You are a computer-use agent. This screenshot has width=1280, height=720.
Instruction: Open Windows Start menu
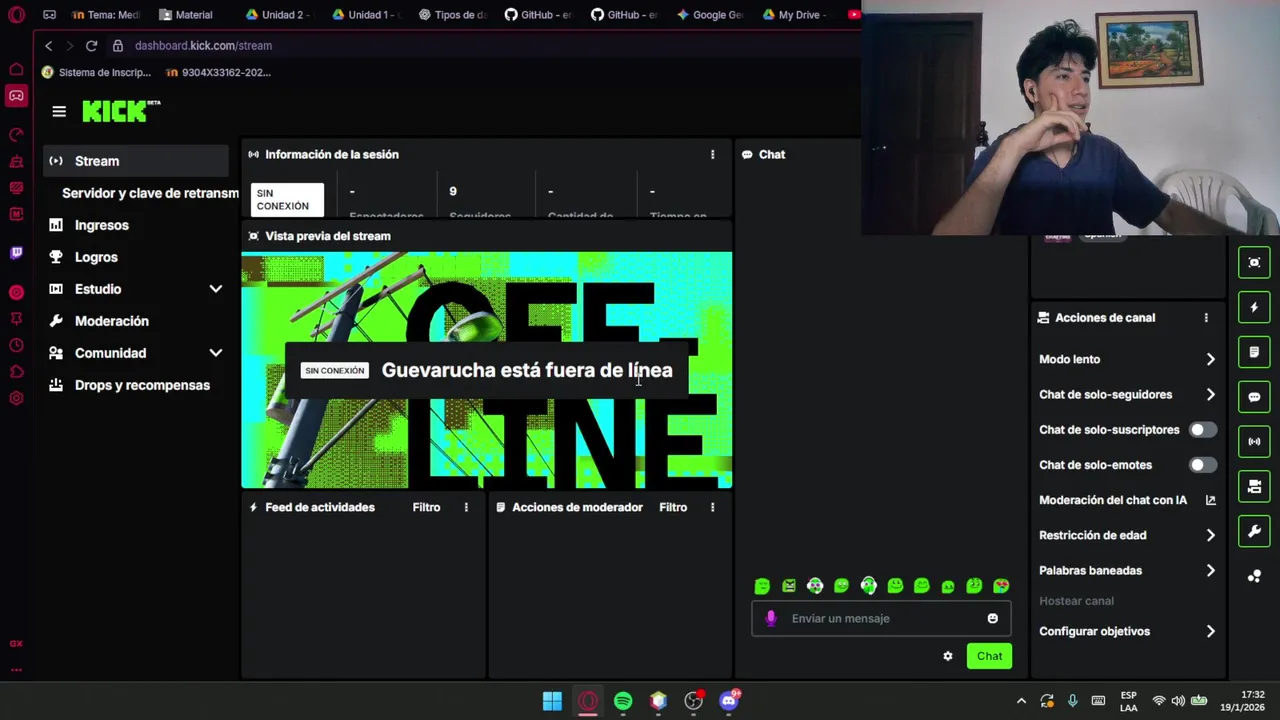click(x=552, y=701)
